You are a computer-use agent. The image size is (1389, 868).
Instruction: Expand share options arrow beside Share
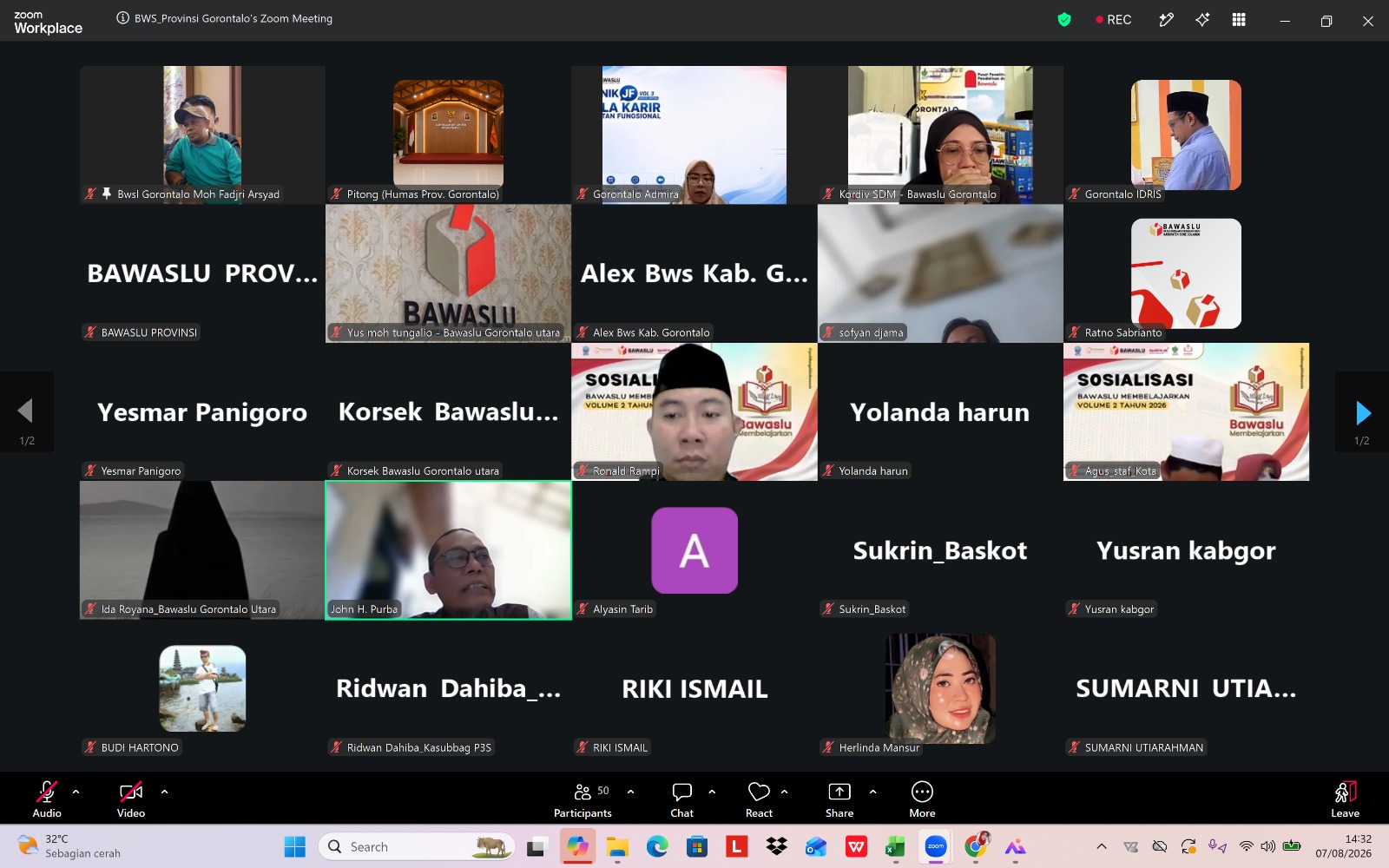(872, 792)
